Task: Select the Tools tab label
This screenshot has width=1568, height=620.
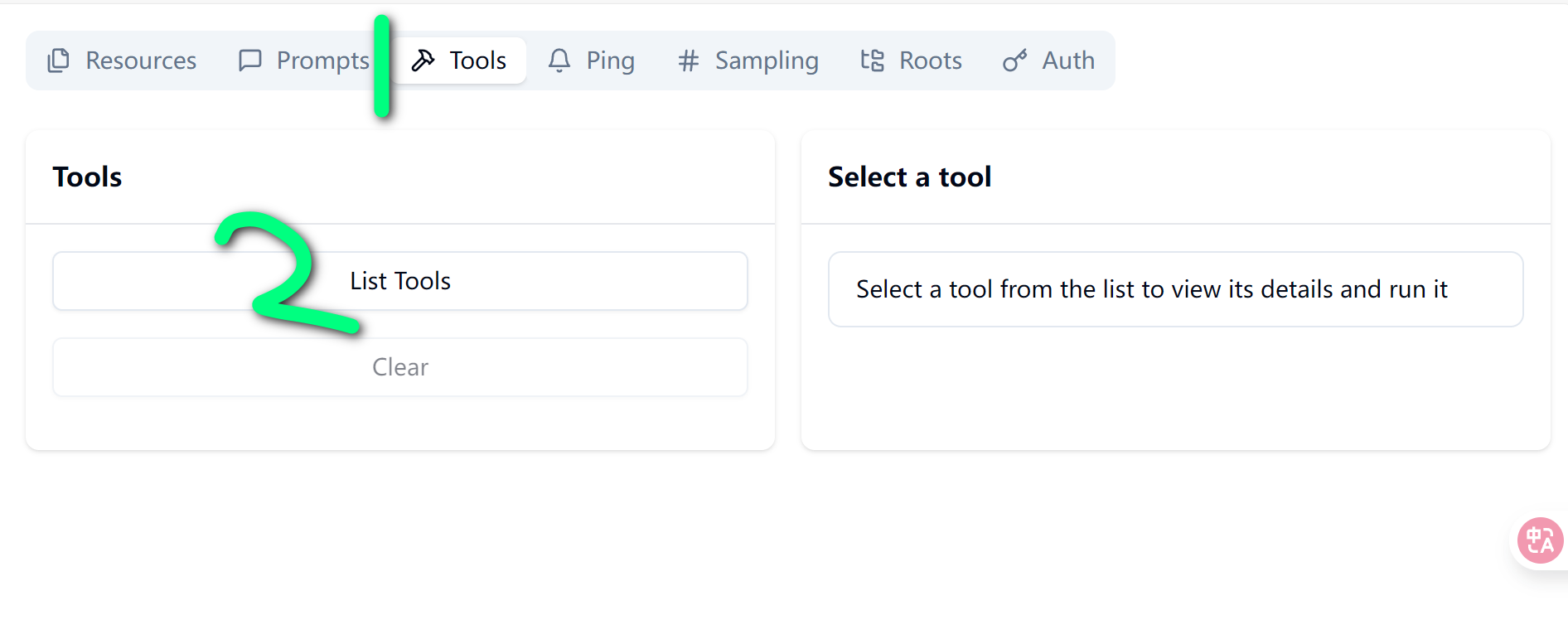Action: [477, 61]
